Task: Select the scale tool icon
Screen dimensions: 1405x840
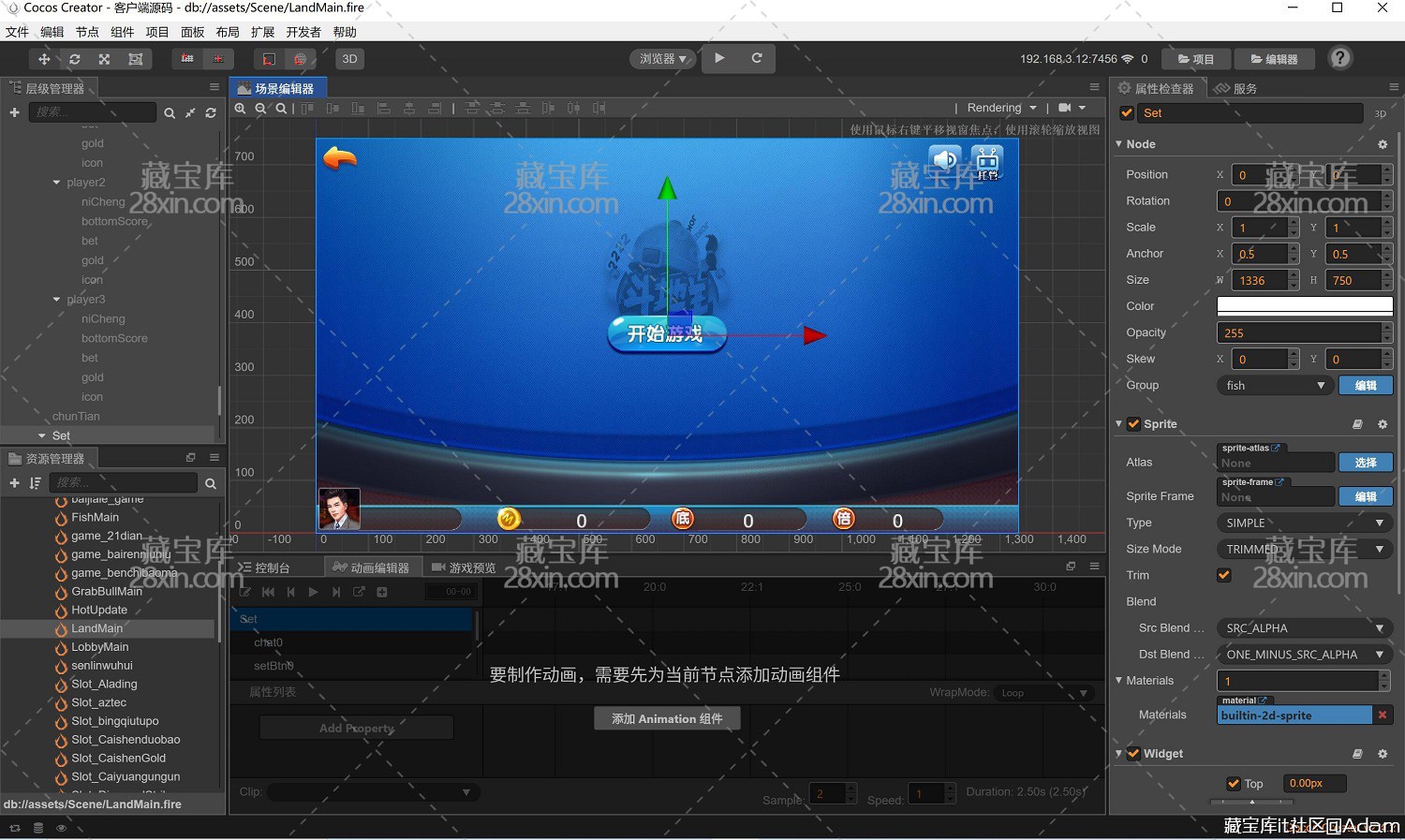Action: 105,59
